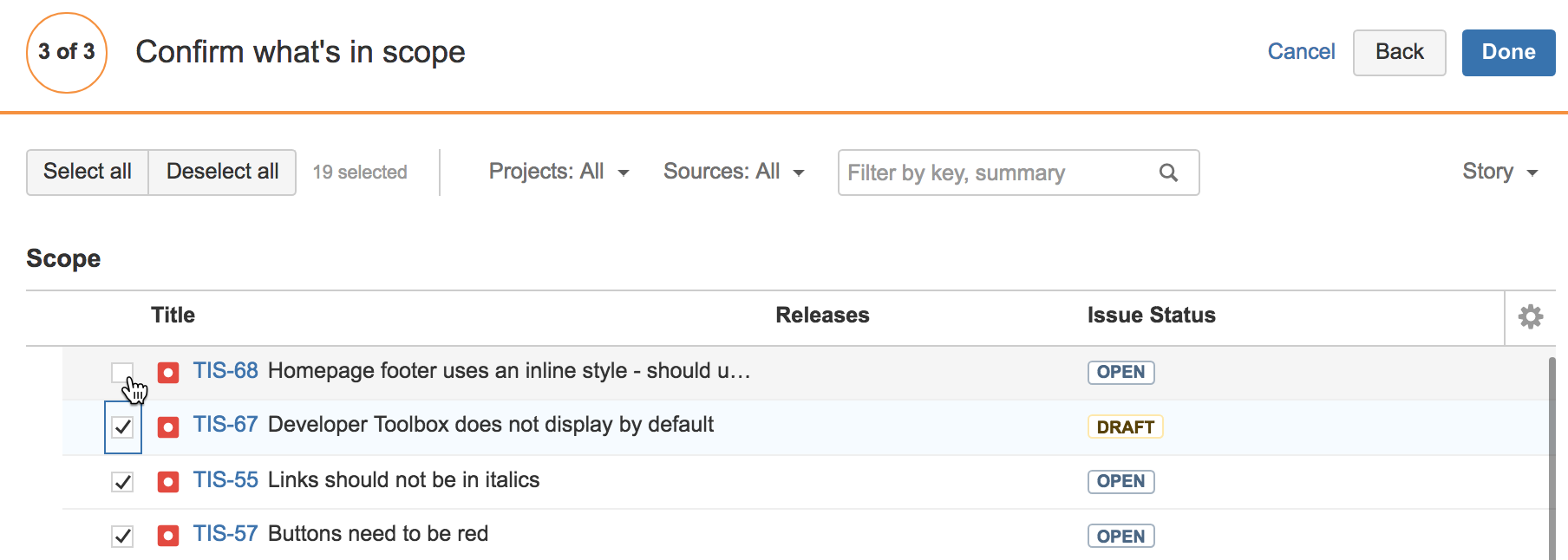This screenshot has width=1568, height=560.
Task: Expand the Projects: All dropdown
Action: (559, 172)
